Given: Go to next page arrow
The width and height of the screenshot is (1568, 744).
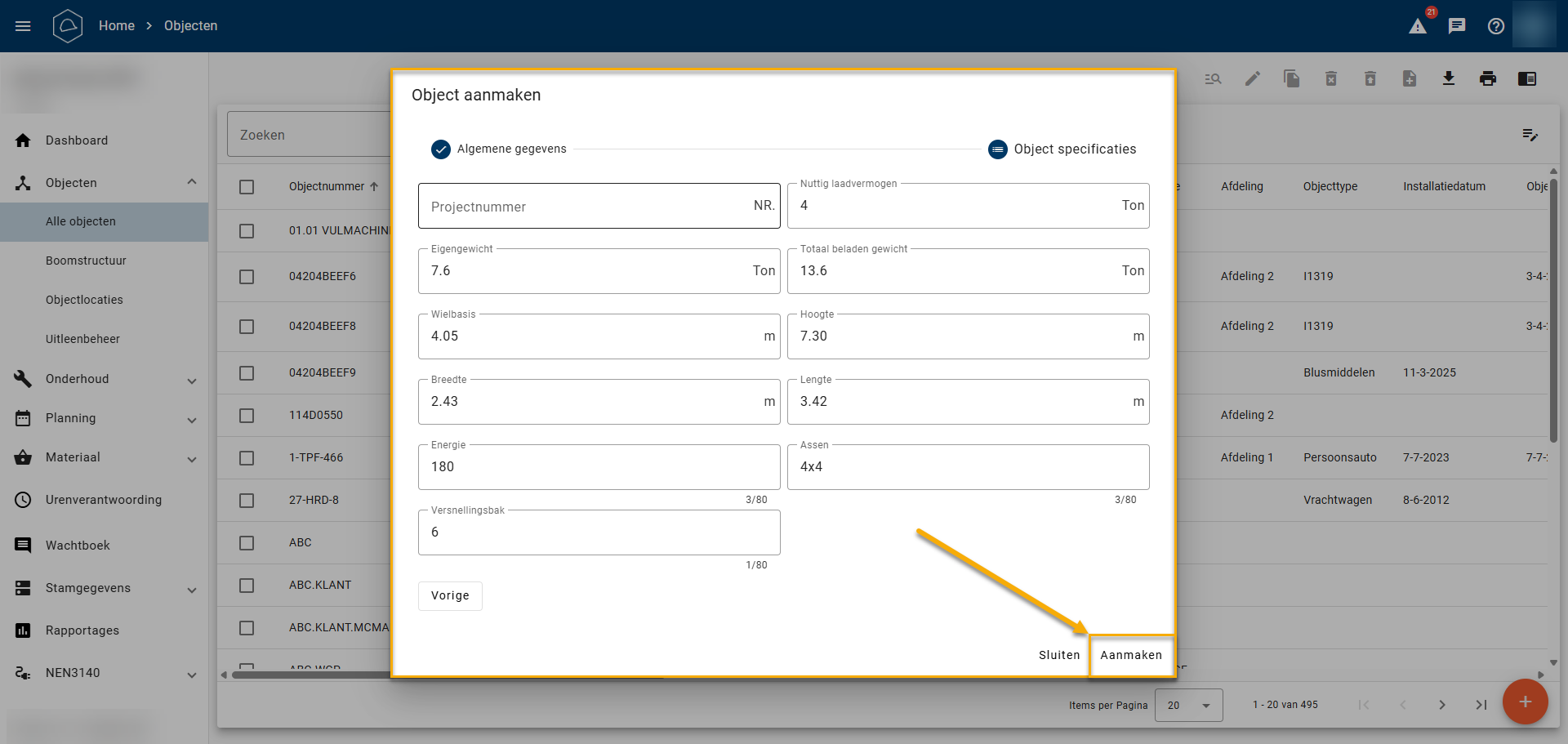Looking at the screenshot, I should [x=1442, y=705].
